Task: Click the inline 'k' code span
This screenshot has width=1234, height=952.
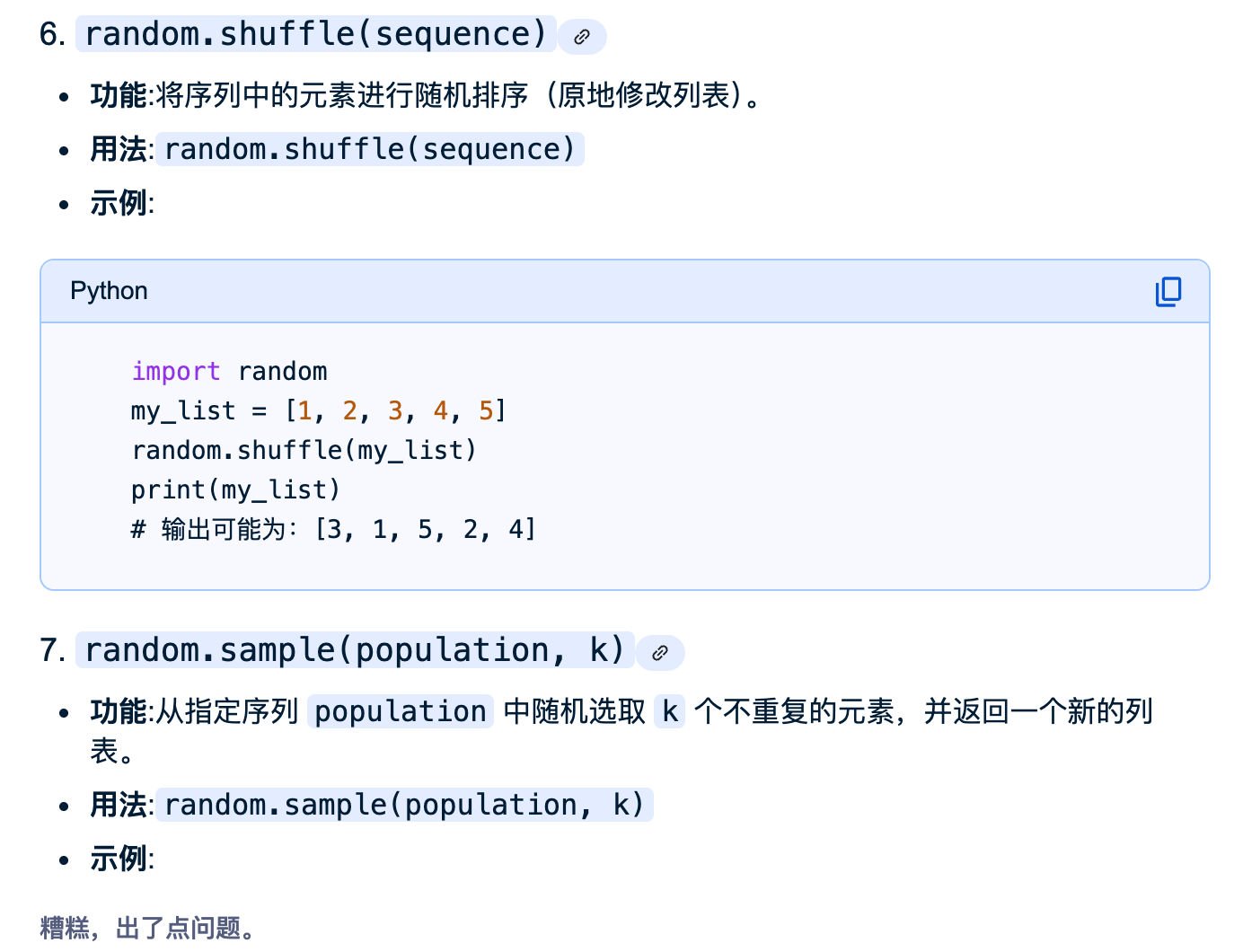Action: click(670, 711)
